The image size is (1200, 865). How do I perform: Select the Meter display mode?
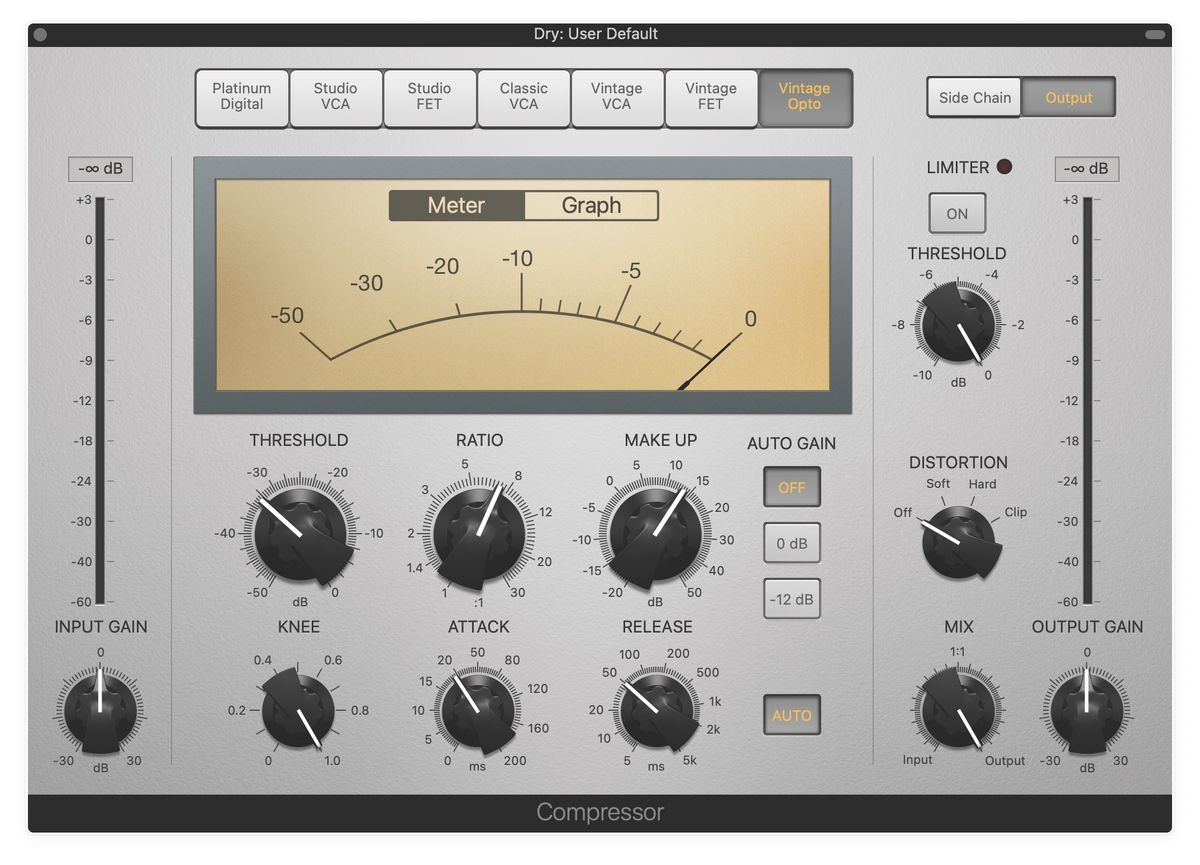coord(456,205)
